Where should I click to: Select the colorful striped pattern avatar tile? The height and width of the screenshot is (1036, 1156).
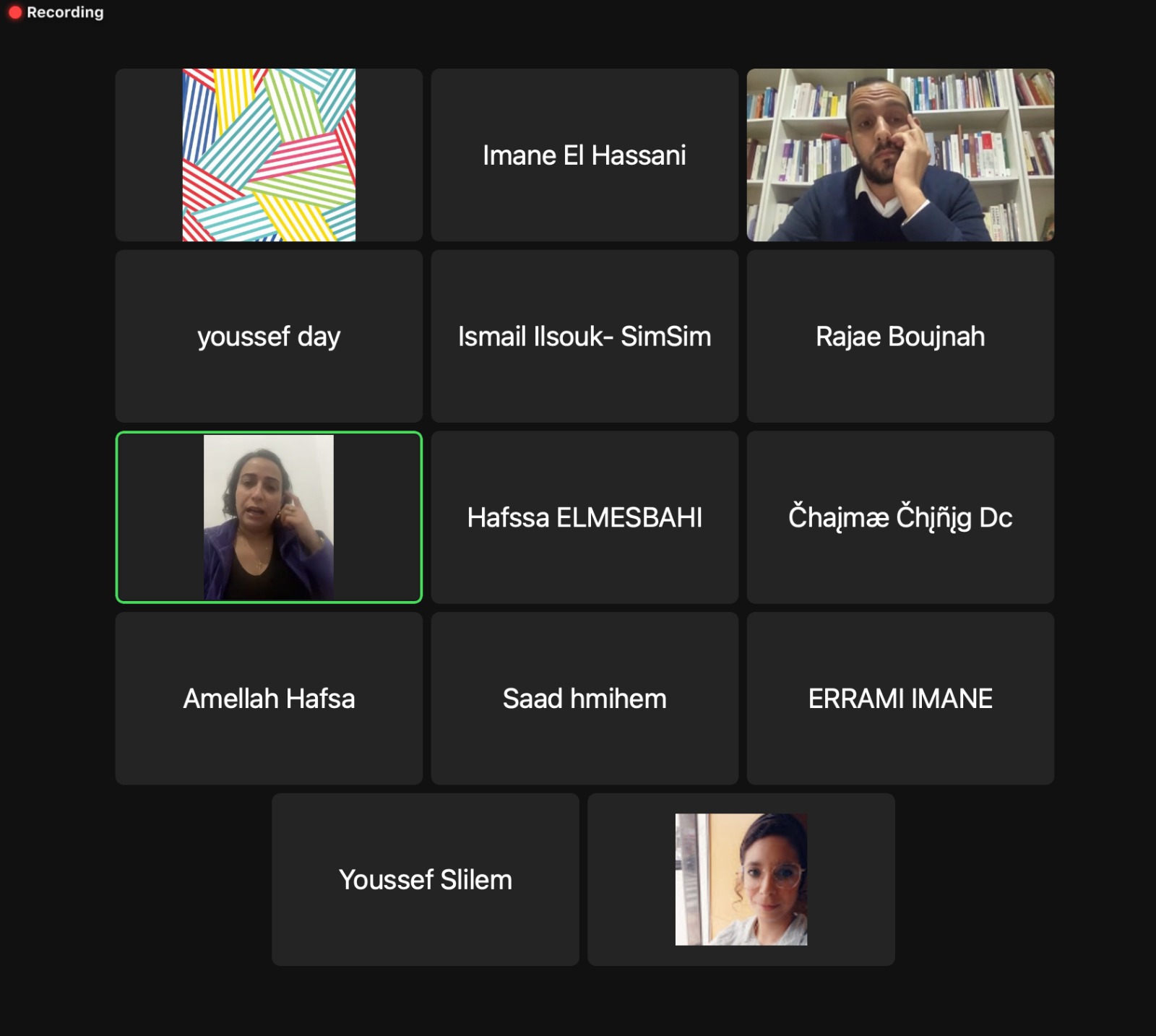(x=269, y=155)
